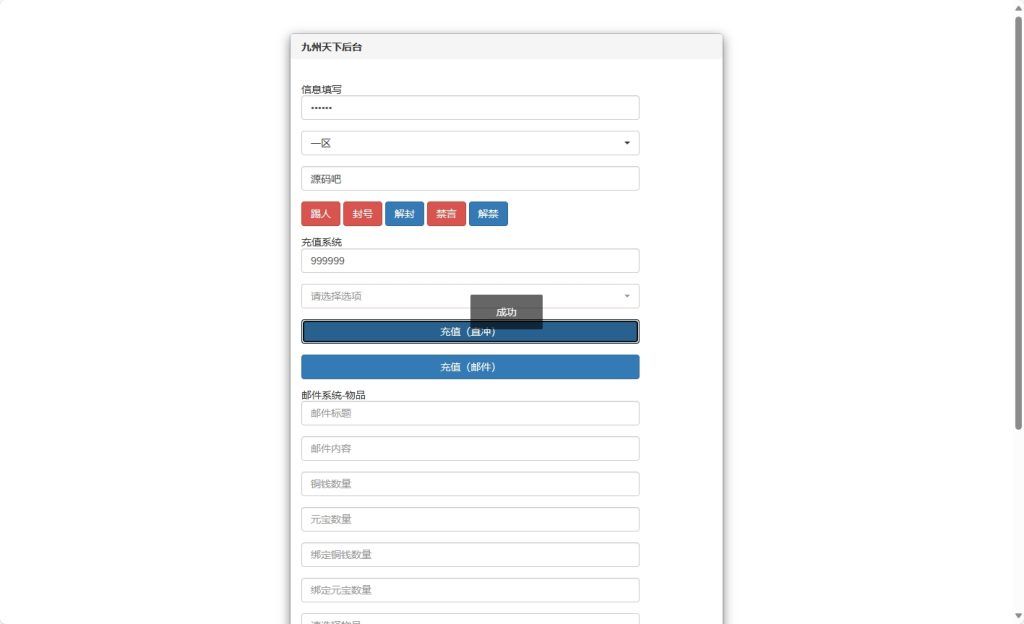Click the 铜钱数量 input field
The image size is (1024, 624).
click(x=470, y=484)
